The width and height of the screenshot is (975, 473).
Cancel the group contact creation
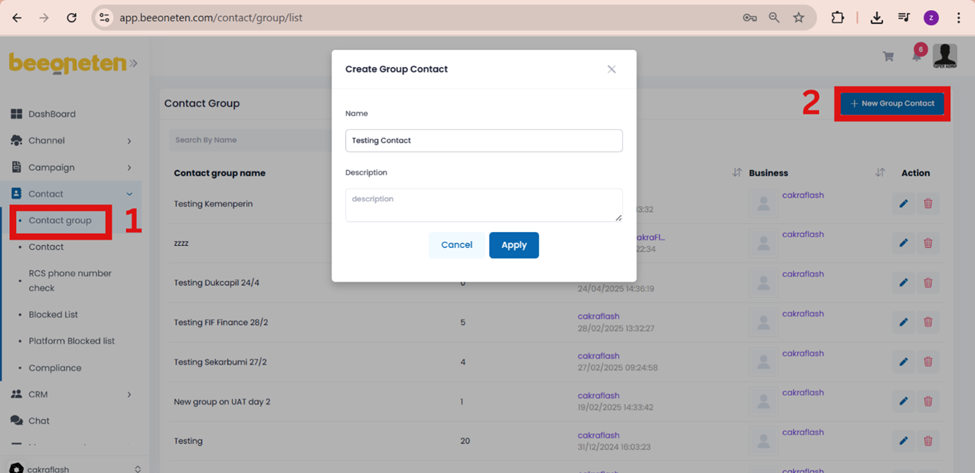(x=456, y=245)
